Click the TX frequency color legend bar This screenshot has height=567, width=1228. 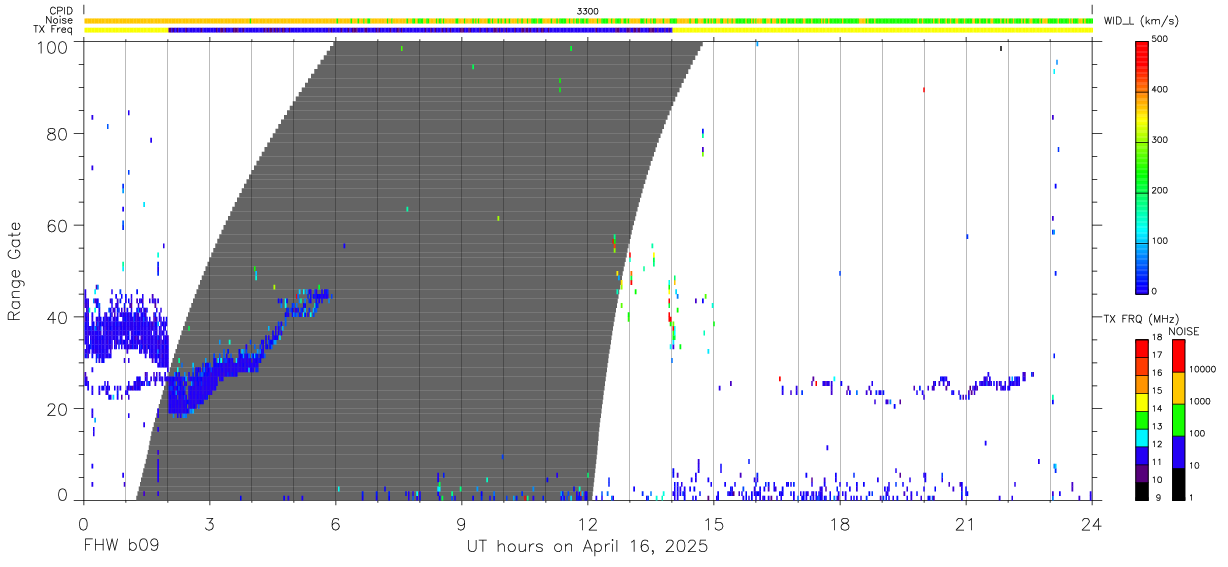[1141, 419]
